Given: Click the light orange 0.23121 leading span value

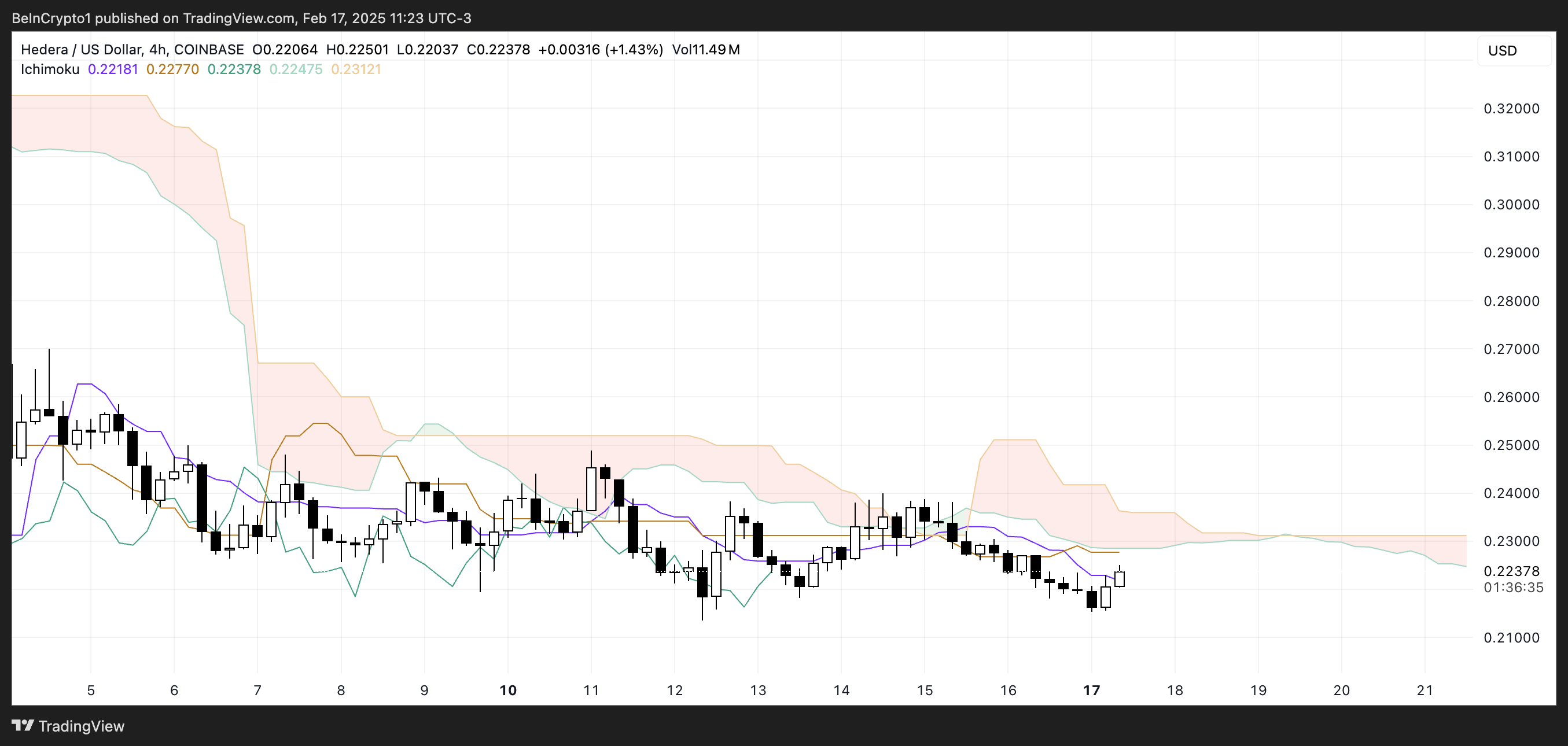Looking at the screenshot, I should pyautogui.click(x=356, y=69).
